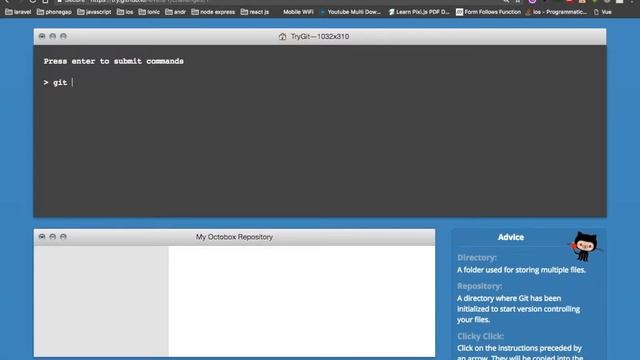
Task: Open the phonegap bookmarks folder
Action: (54, 12)
